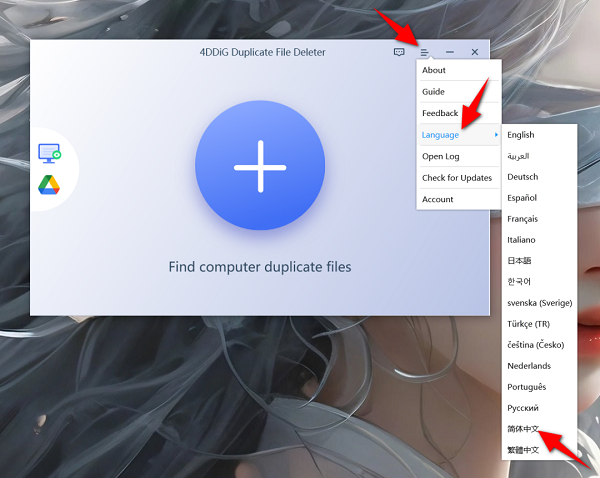Switch language to Nederlands

pyautogui.click(x=539, y=366)
